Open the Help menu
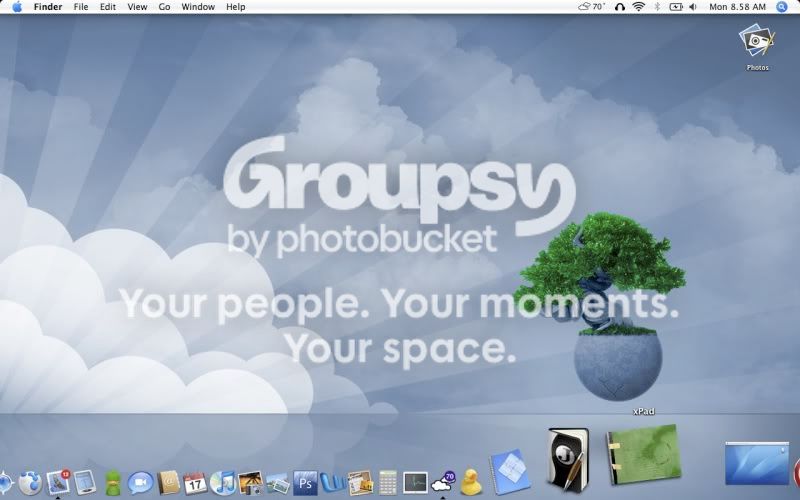This screenshot has width=800, height=500. click(236, 7)
